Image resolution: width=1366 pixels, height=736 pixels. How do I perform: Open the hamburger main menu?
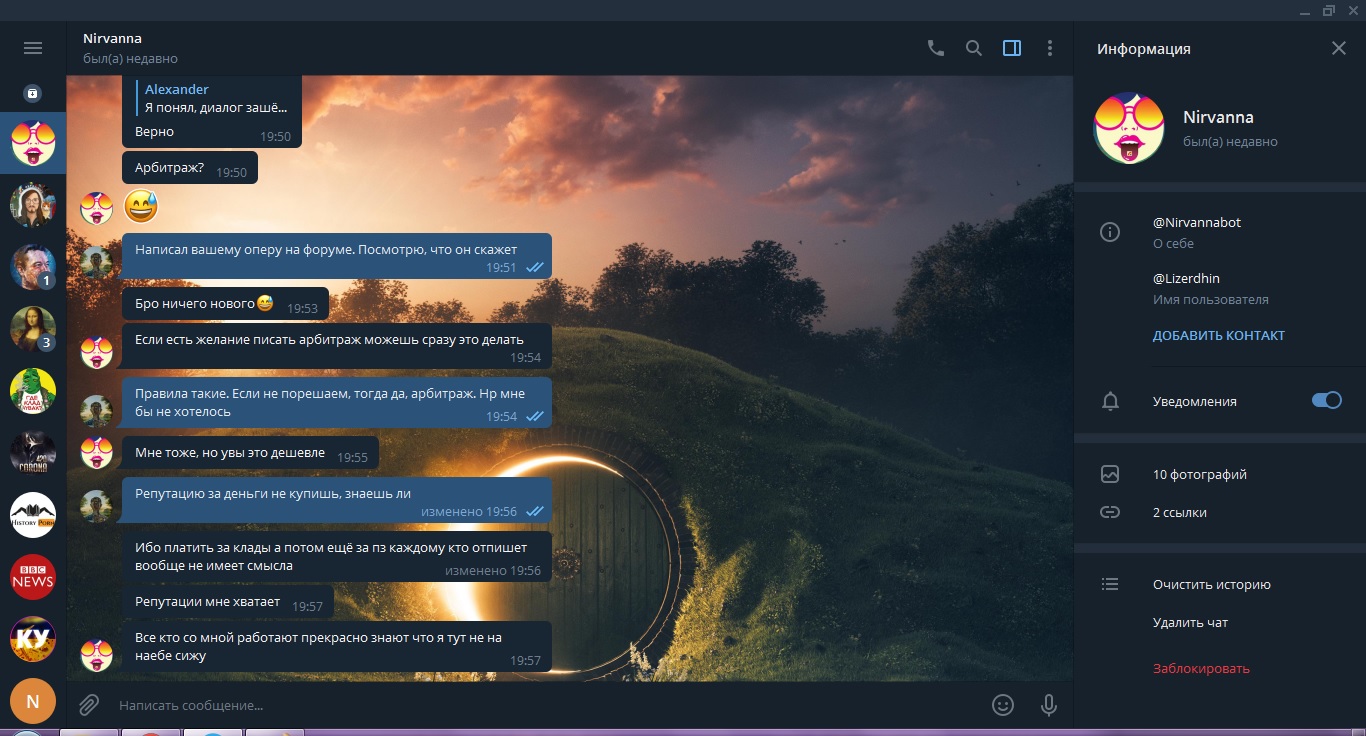pos(33,48)
